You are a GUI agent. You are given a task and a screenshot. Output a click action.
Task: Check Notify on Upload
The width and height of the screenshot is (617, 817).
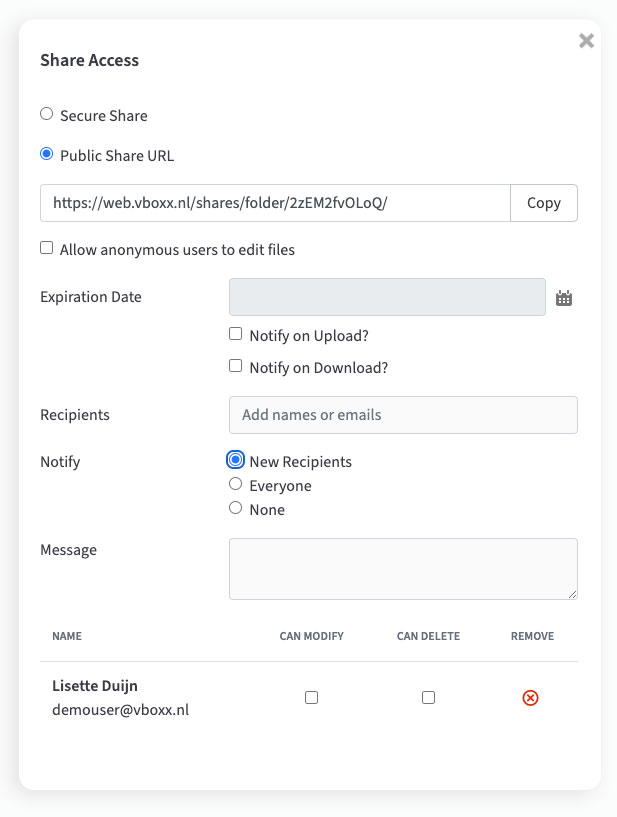235,335
